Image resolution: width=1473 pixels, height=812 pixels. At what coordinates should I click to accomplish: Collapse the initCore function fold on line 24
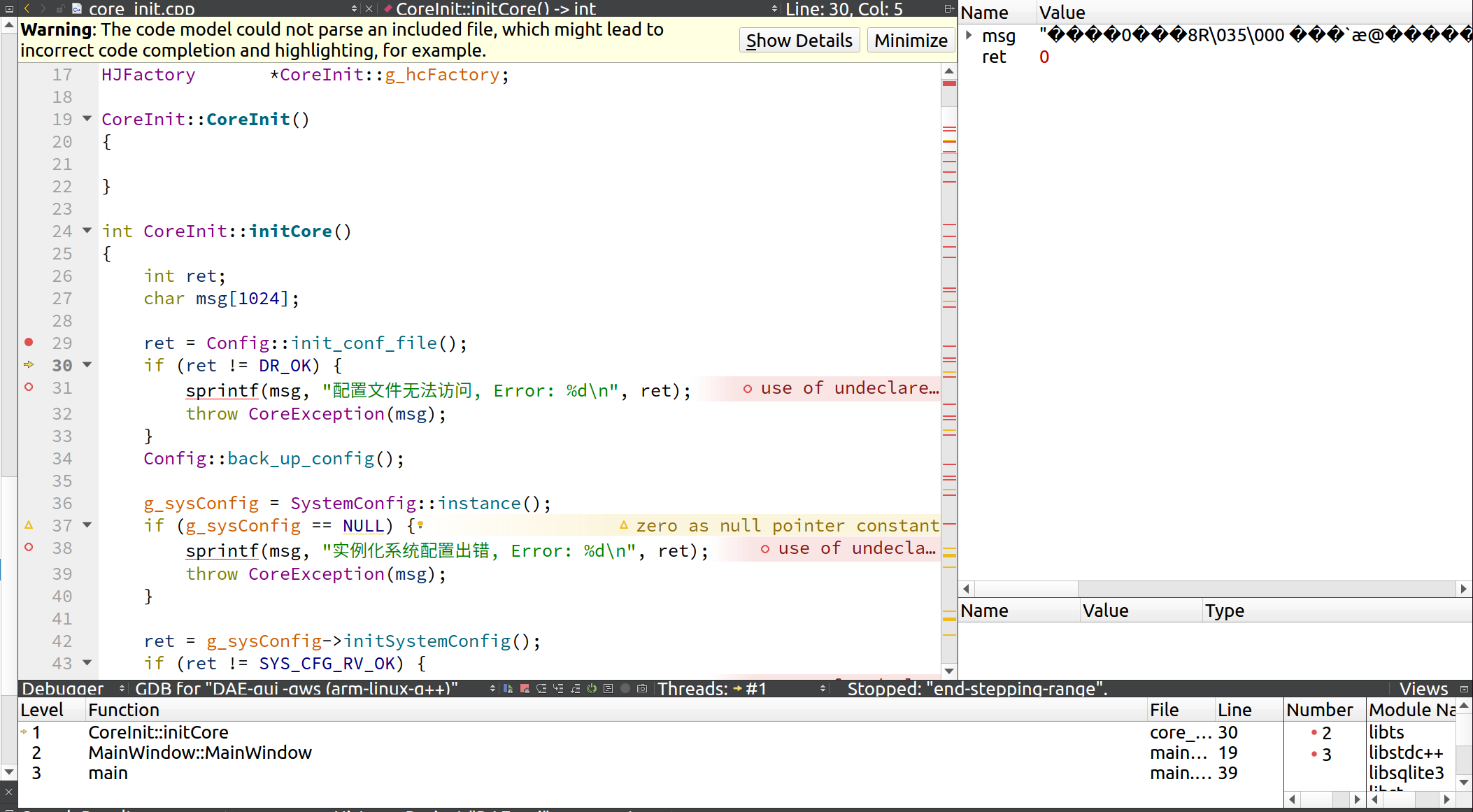[x=86, y=231]
